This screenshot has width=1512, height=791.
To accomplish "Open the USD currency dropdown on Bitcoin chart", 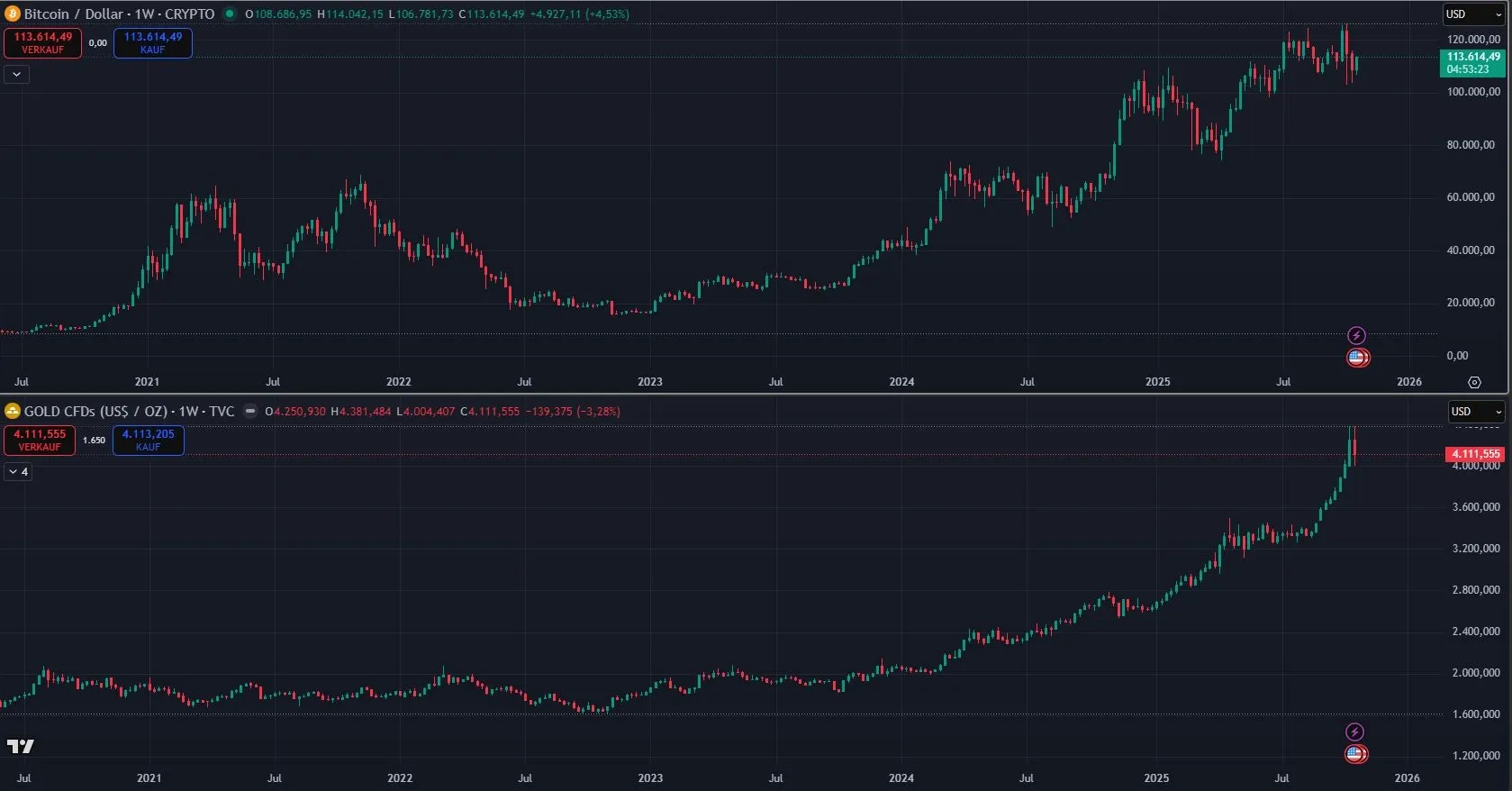I will 1473,14.
